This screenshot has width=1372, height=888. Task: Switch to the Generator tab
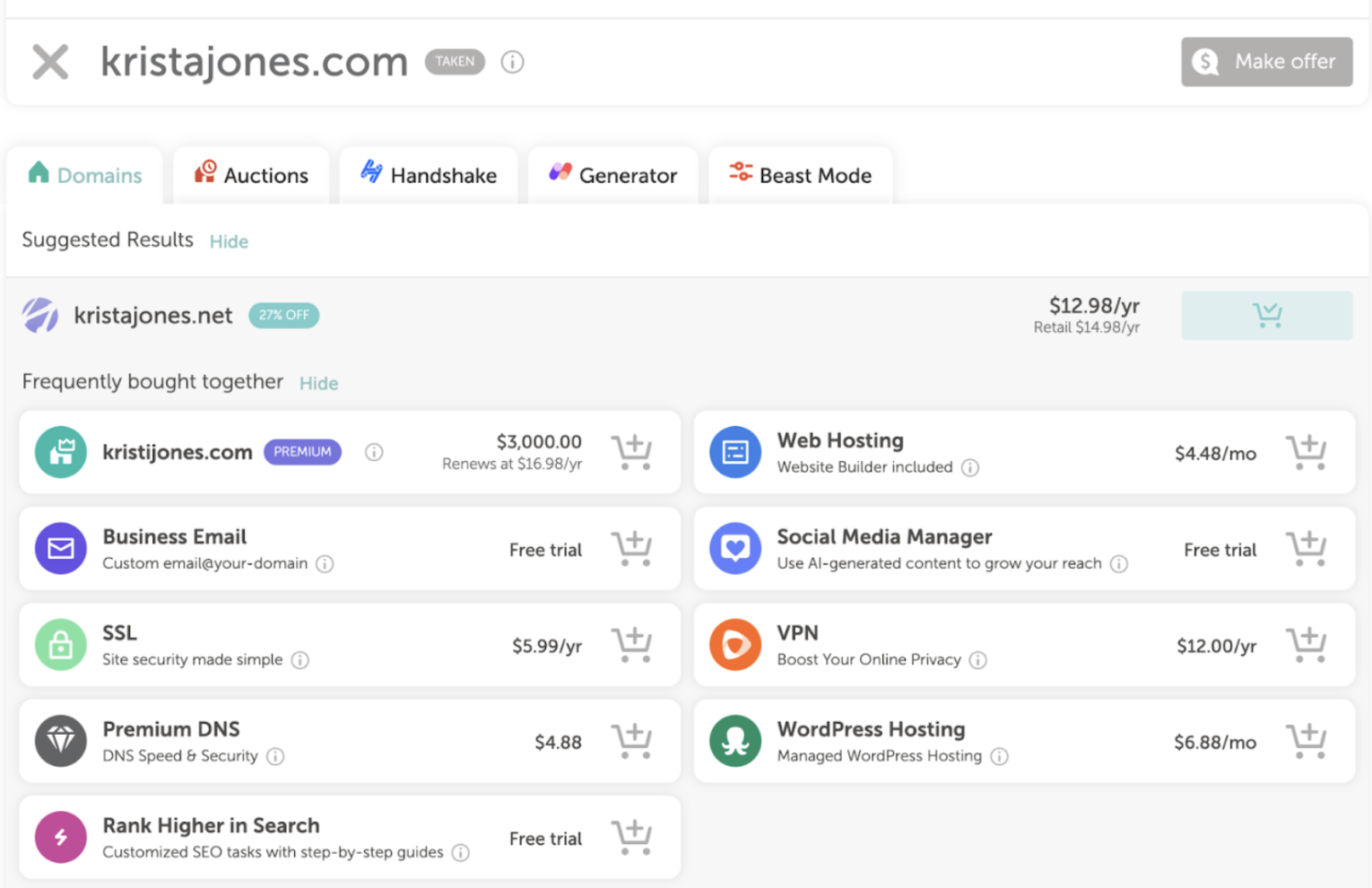tap(613, 175)
